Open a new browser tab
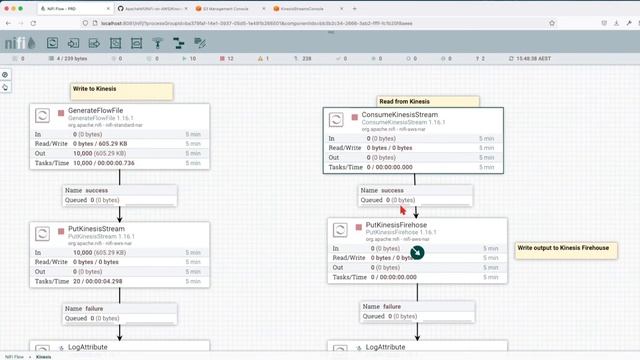 point(354,9)
